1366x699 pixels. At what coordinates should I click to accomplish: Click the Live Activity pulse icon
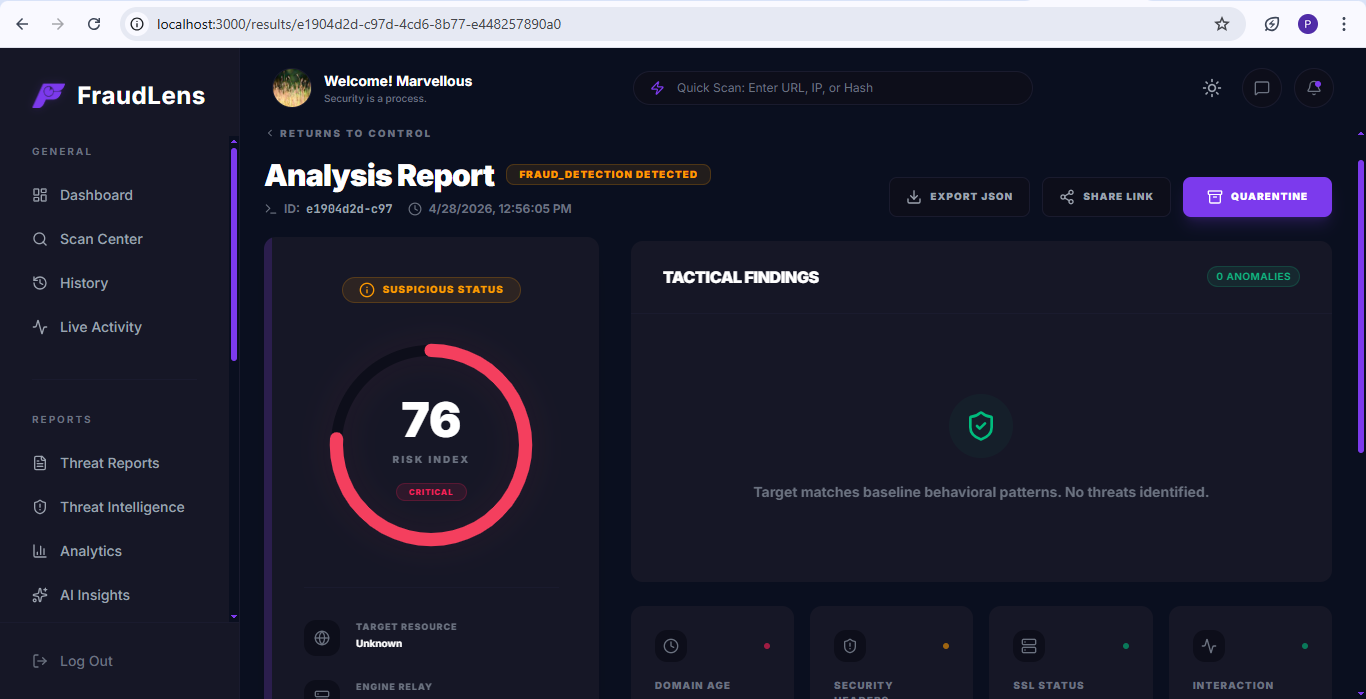click(x=40, y=327)
